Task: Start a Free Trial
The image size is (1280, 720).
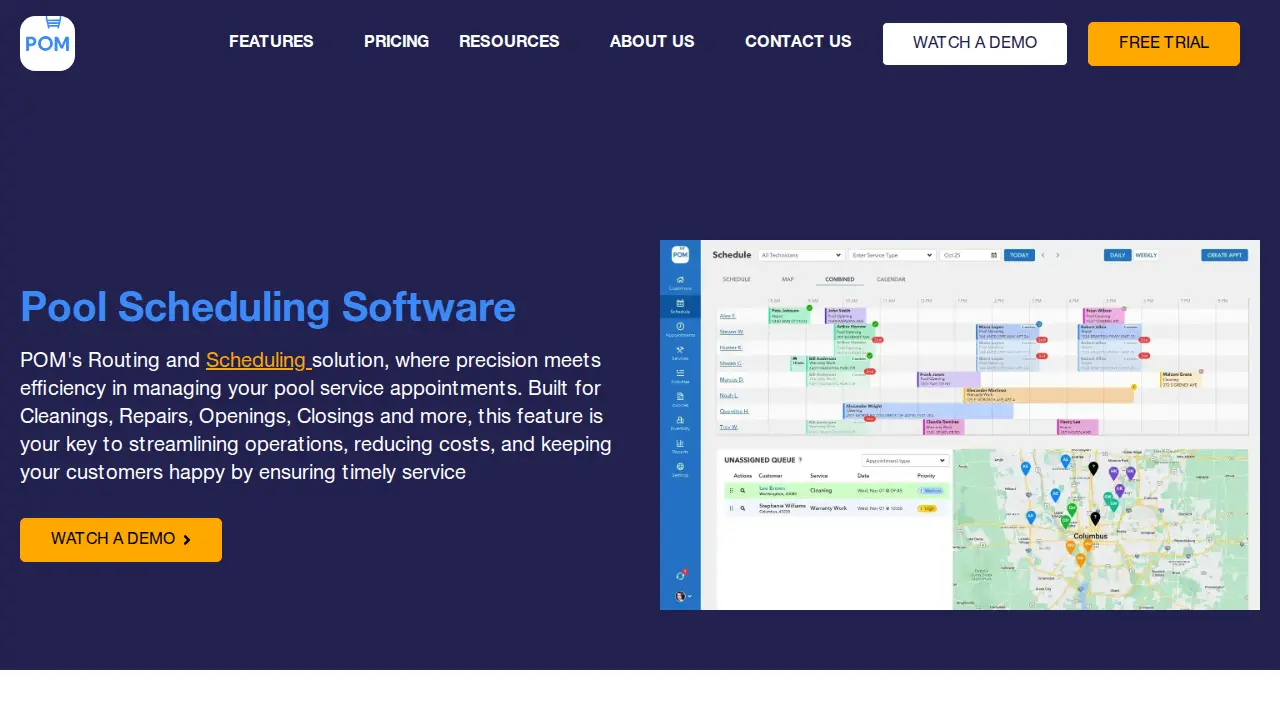Action: [1164, 44]
